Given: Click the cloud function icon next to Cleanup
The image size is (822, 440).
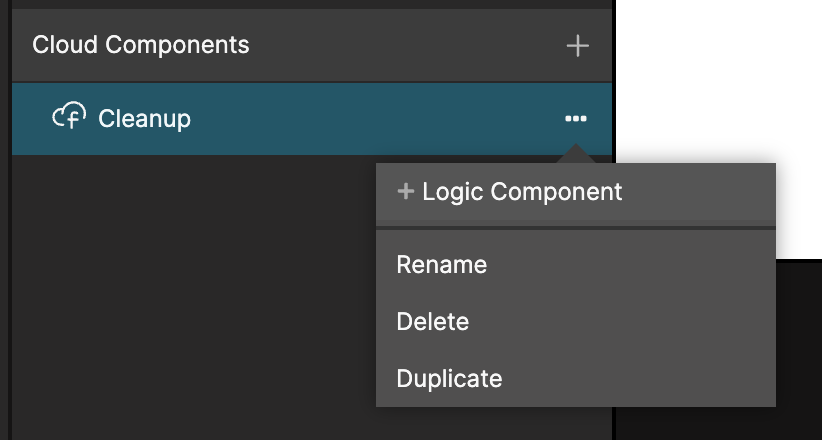Looking at the screenshot, I should 69,118.
